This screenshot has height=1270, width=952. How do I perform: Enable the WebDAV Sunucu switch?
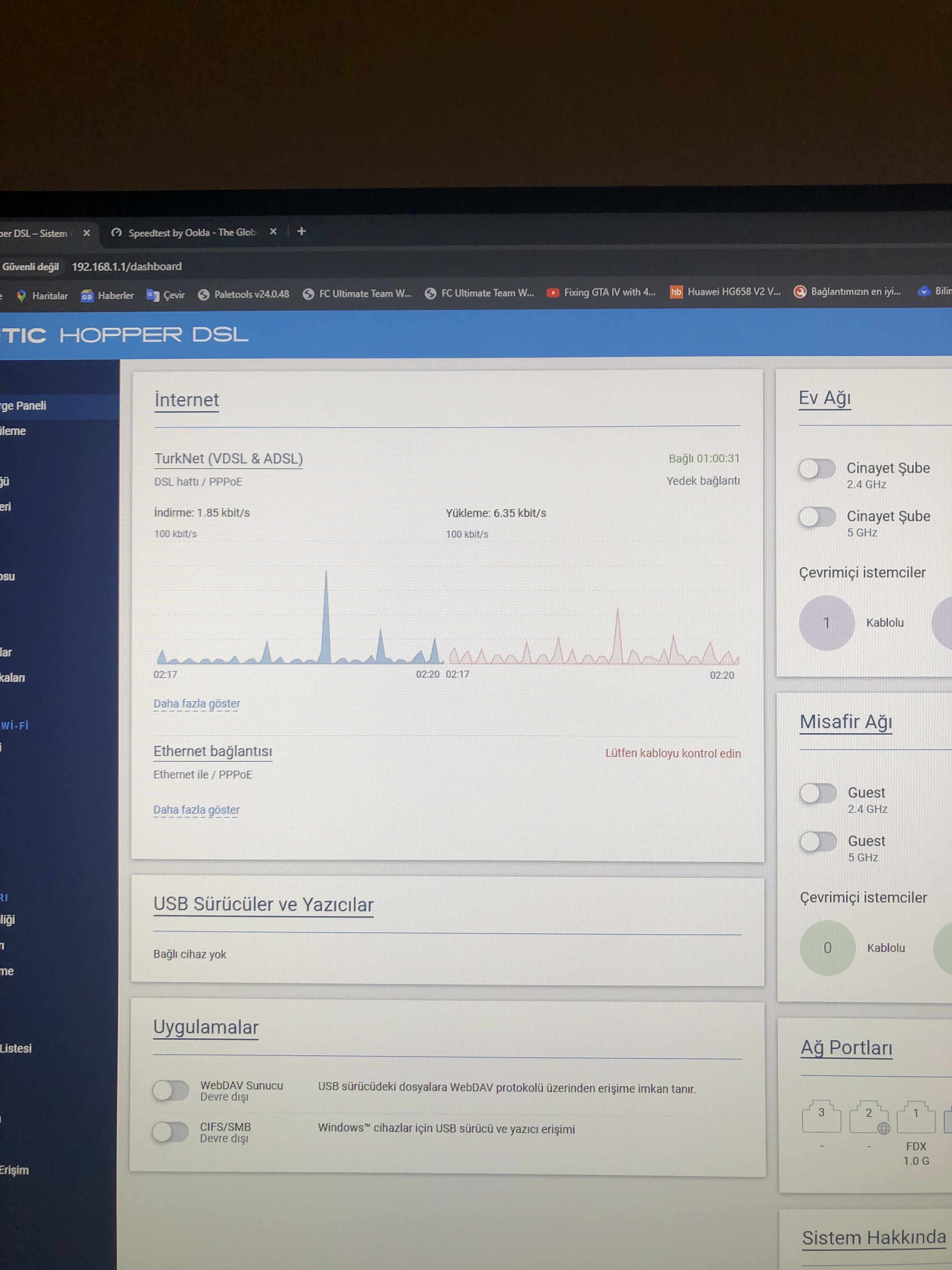170,1090
